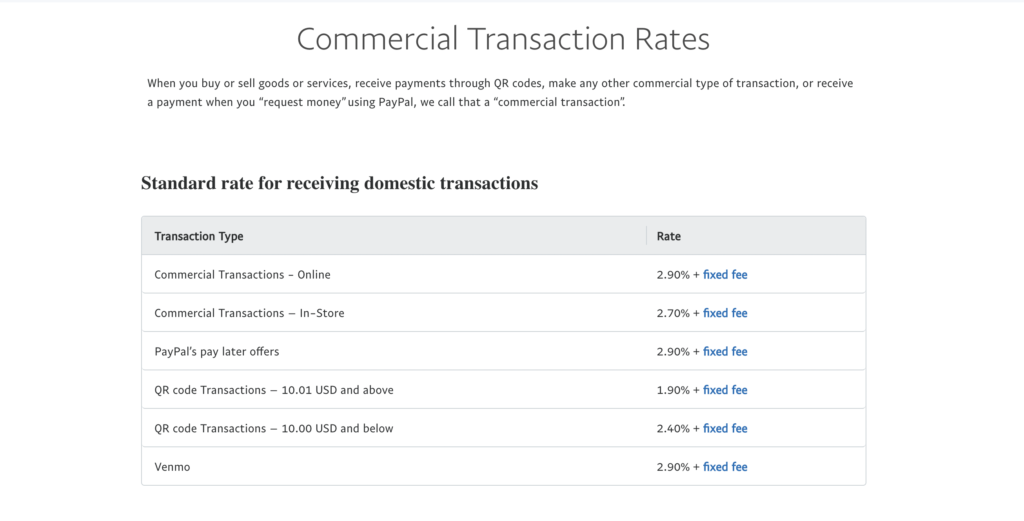Image resolution: width=1024 pixels, height=521 pixels.
Task: Click the Standard rate for receiving domestic transactions heading
Action: [339, 183]
